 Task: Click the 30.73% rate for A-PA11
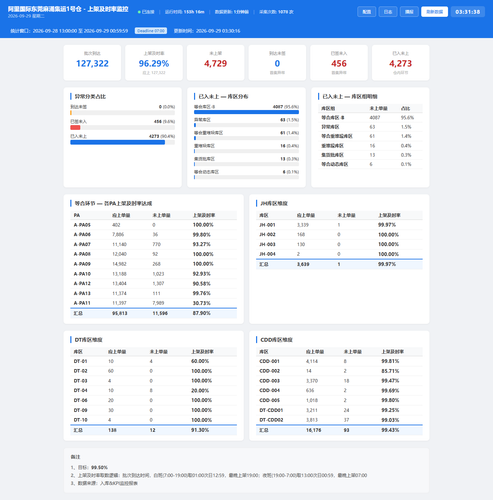click(x=201, y=303)
